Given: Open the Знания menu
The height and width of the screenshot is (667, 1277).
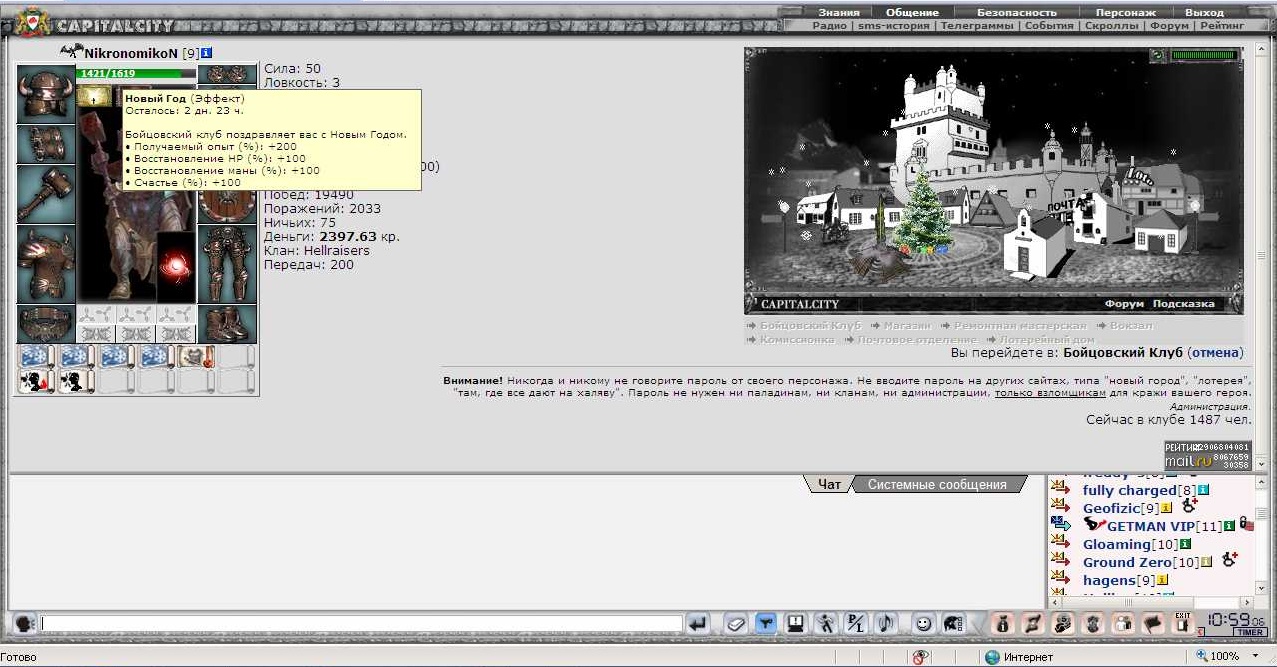Looking at the screenshot, I should coord(838,12).
